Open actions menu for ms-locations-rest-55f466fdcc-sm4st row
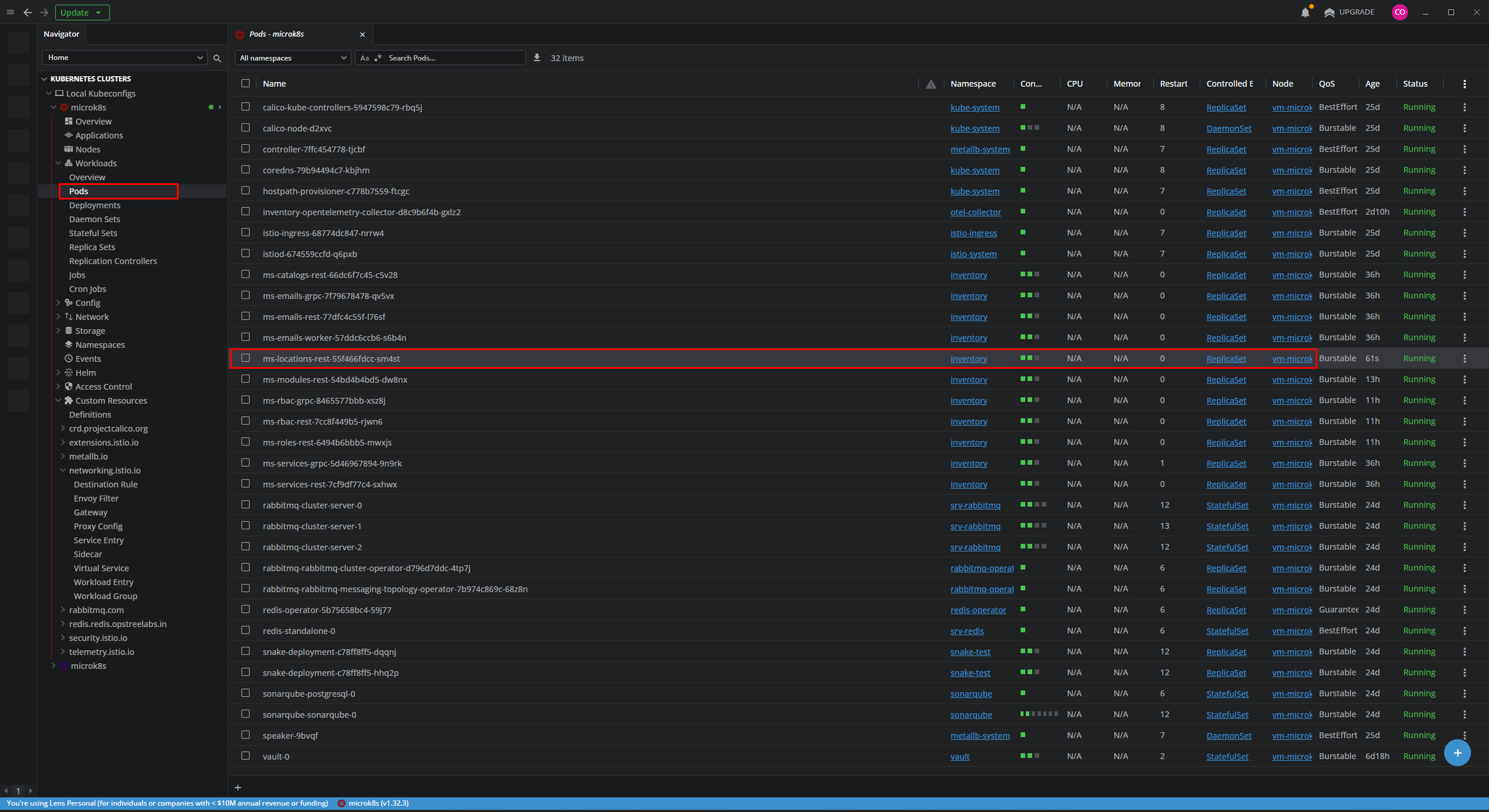 1465,358
